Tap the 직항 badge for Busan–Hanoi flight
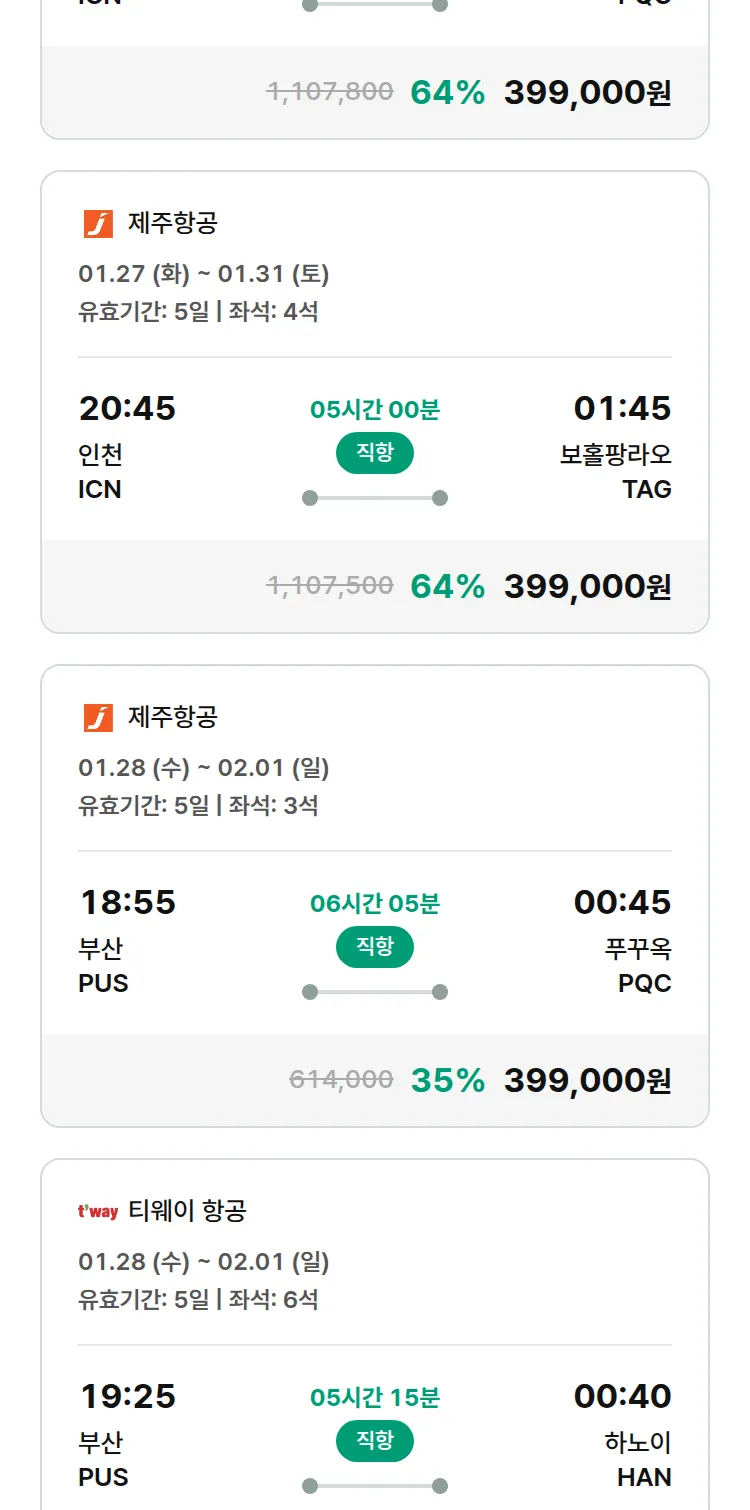Screen dimensions: 750x1510 coord(374,1441)
